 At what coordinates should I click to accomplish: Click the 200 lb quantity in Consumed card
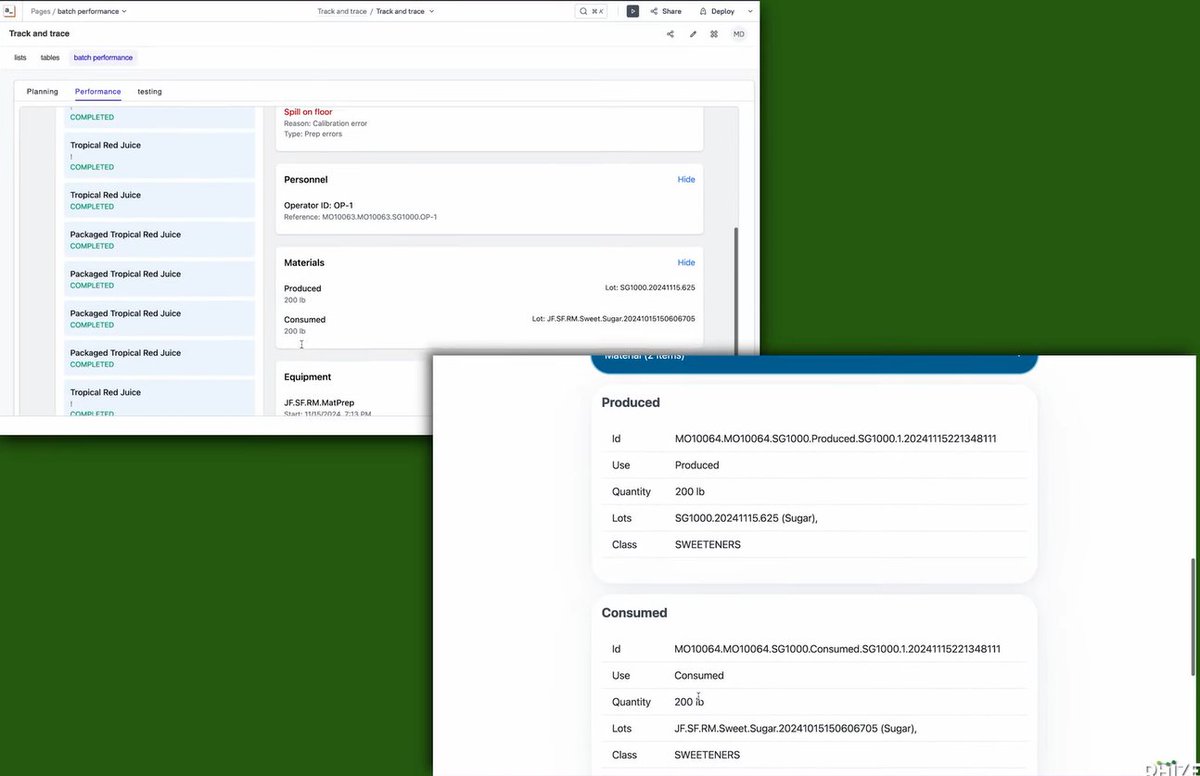point(689,702)
